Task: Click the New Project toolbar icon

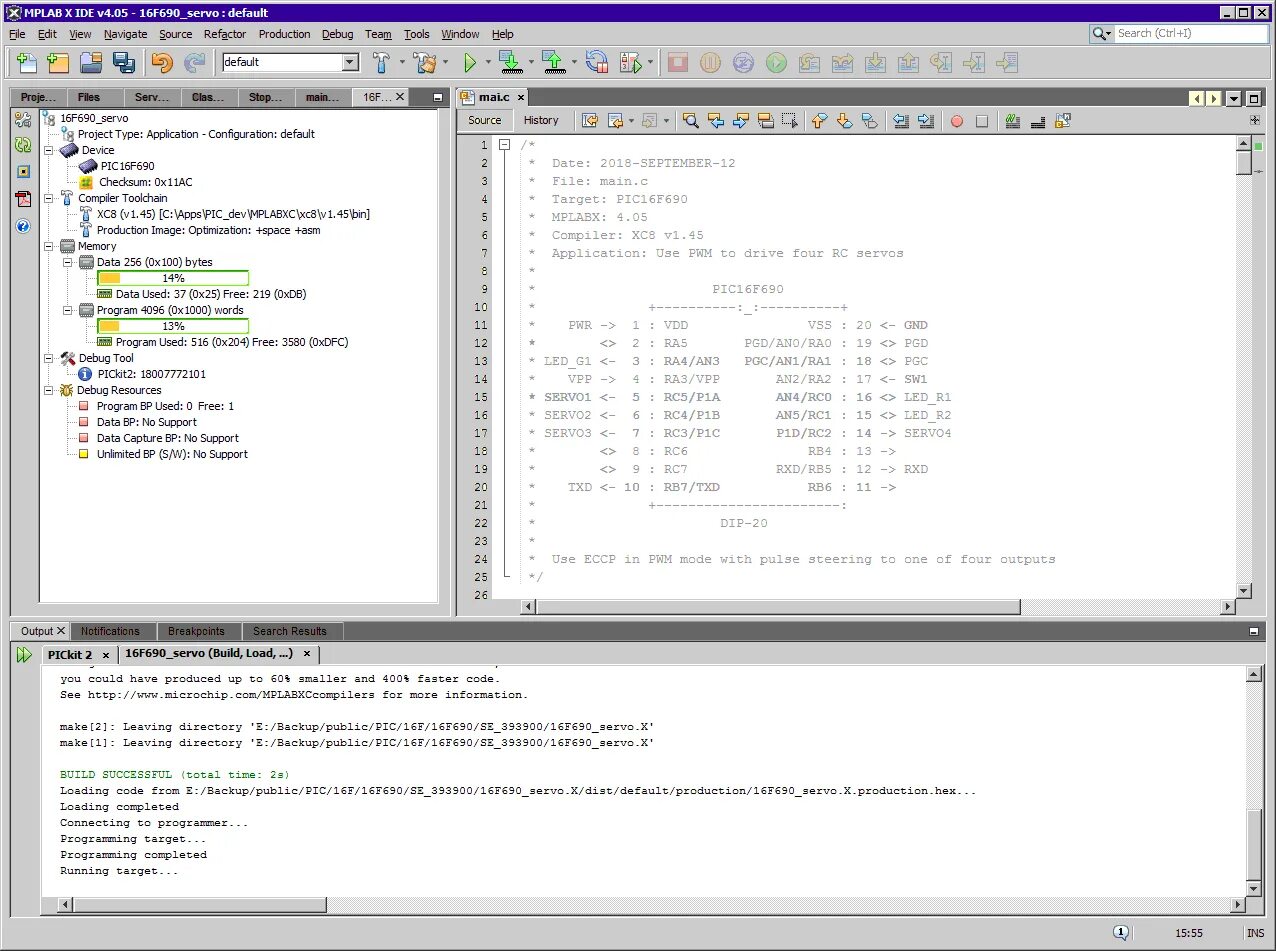Action: point(58,62)
